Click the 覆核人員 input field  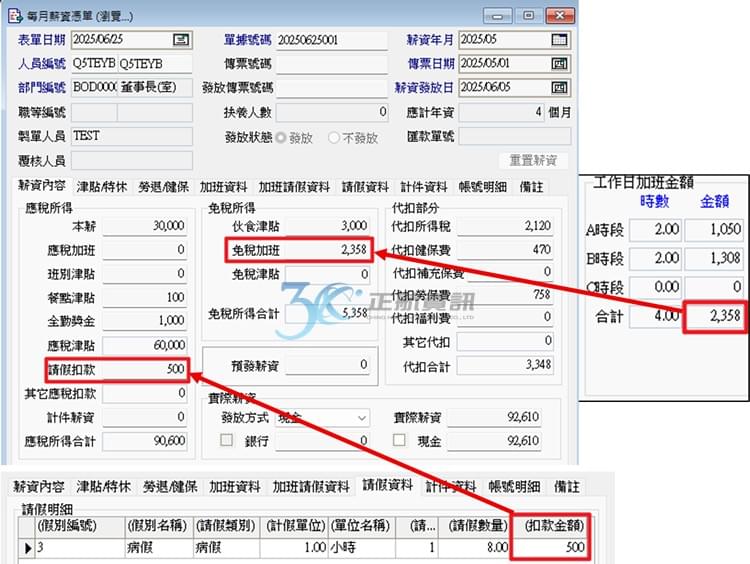coord(132,161)
